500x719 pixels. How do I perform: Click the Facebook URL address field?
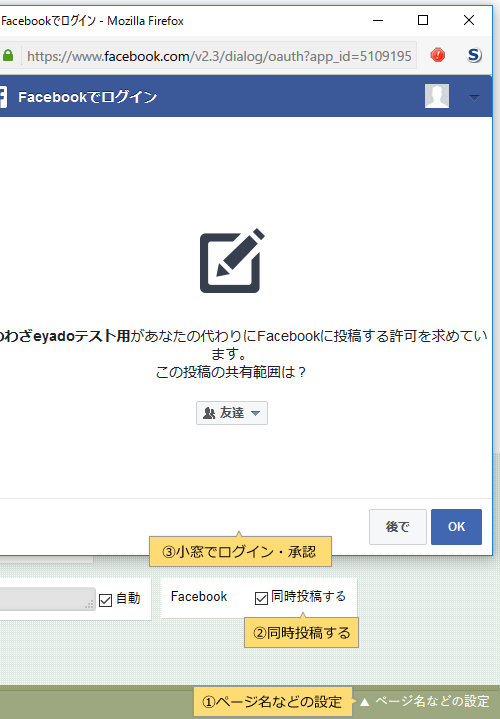click(219, 56)
